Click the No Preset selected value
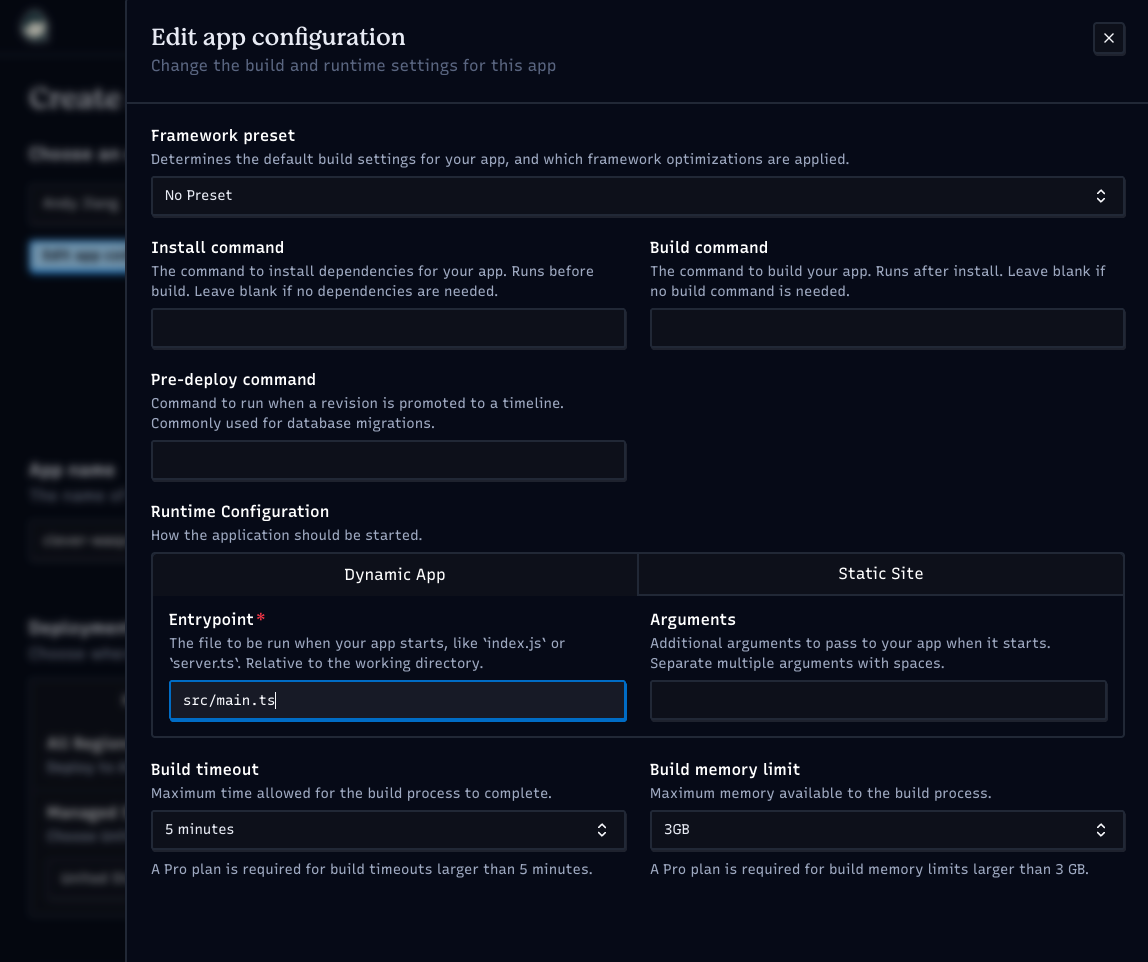 tap(197, 196)
